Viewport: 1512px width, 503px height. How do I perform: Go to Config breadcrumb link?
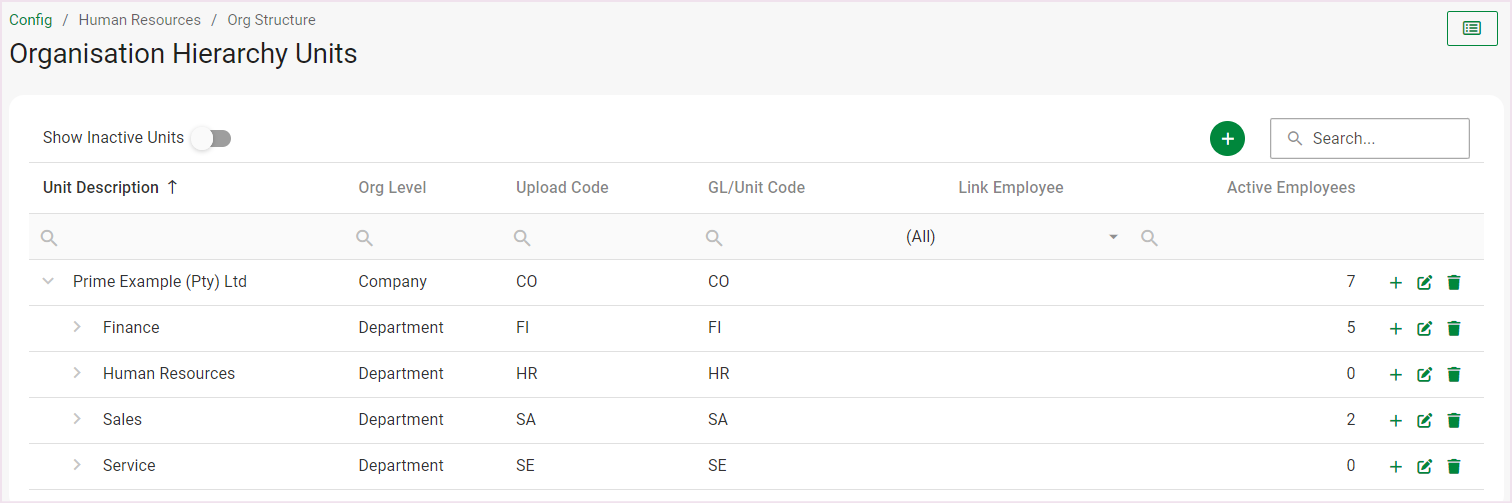[x=31, y=20]
